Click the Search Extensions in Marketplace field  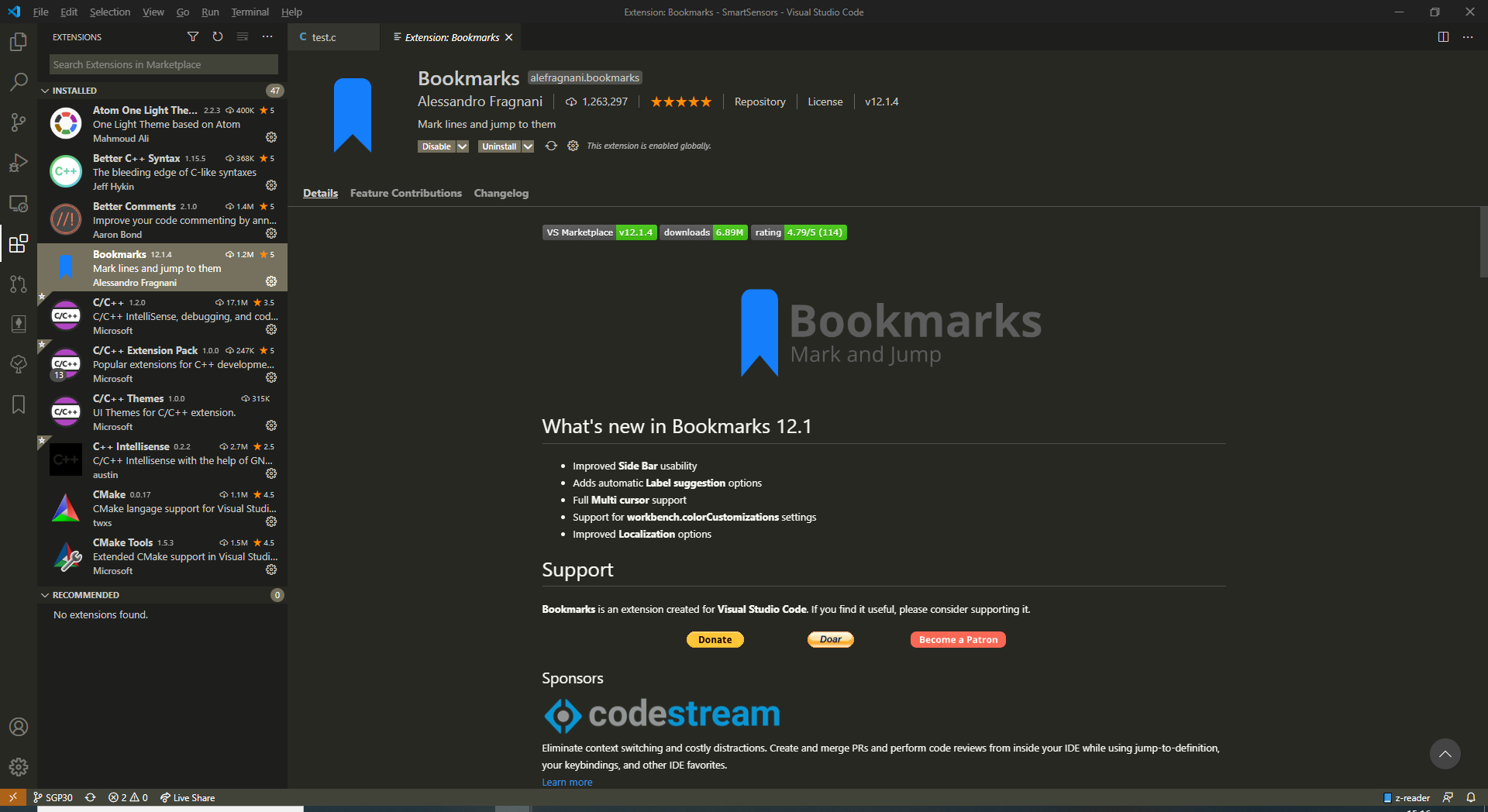(x=164, y=64)
